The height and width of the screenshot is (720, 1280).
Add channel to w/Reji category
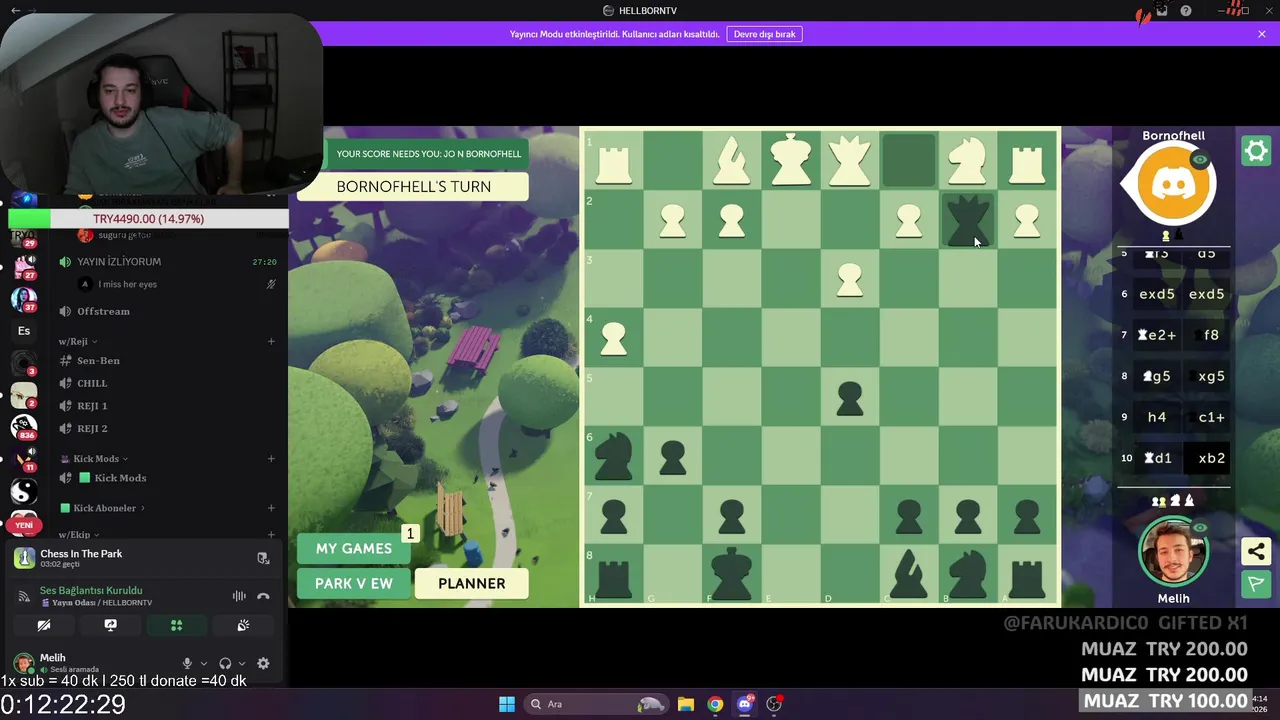(271, 342)
